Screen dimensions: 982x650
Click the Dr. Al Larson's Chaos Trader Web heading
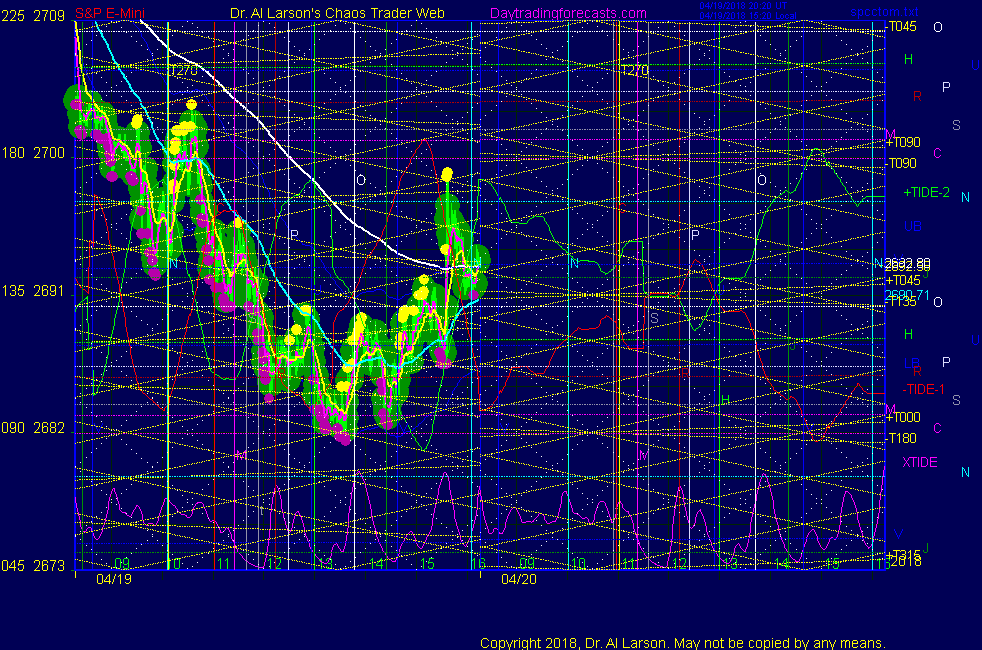click(x=337, y=13)
